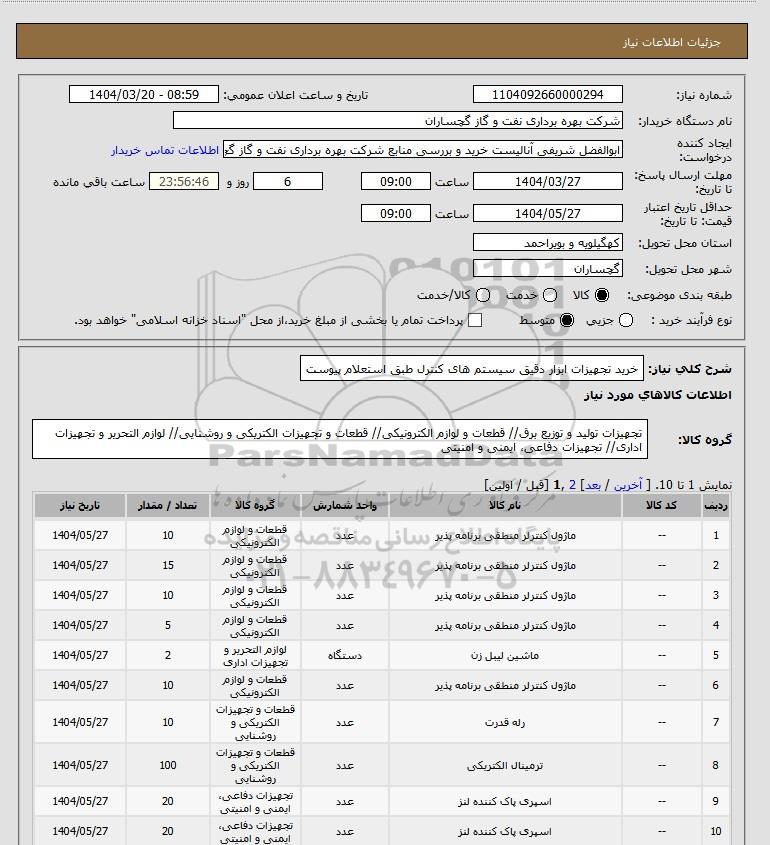Image resolution: width=770 pixels, height=845 pixels.
Task: Select item name رله قدرت
Action: (x=505, y=722)
